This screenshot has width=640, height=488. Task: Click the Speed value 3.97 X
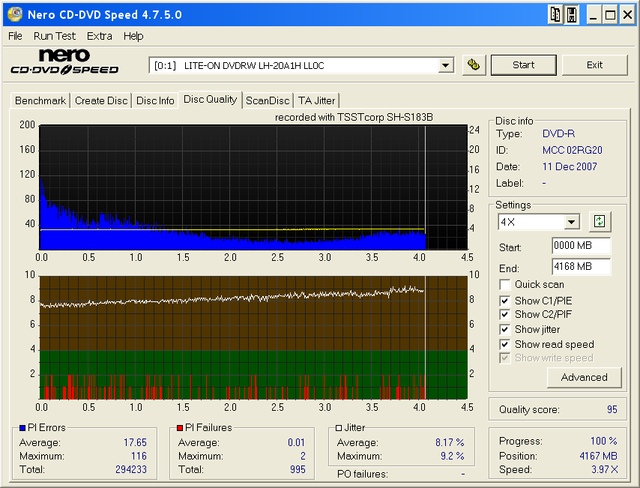604,469
